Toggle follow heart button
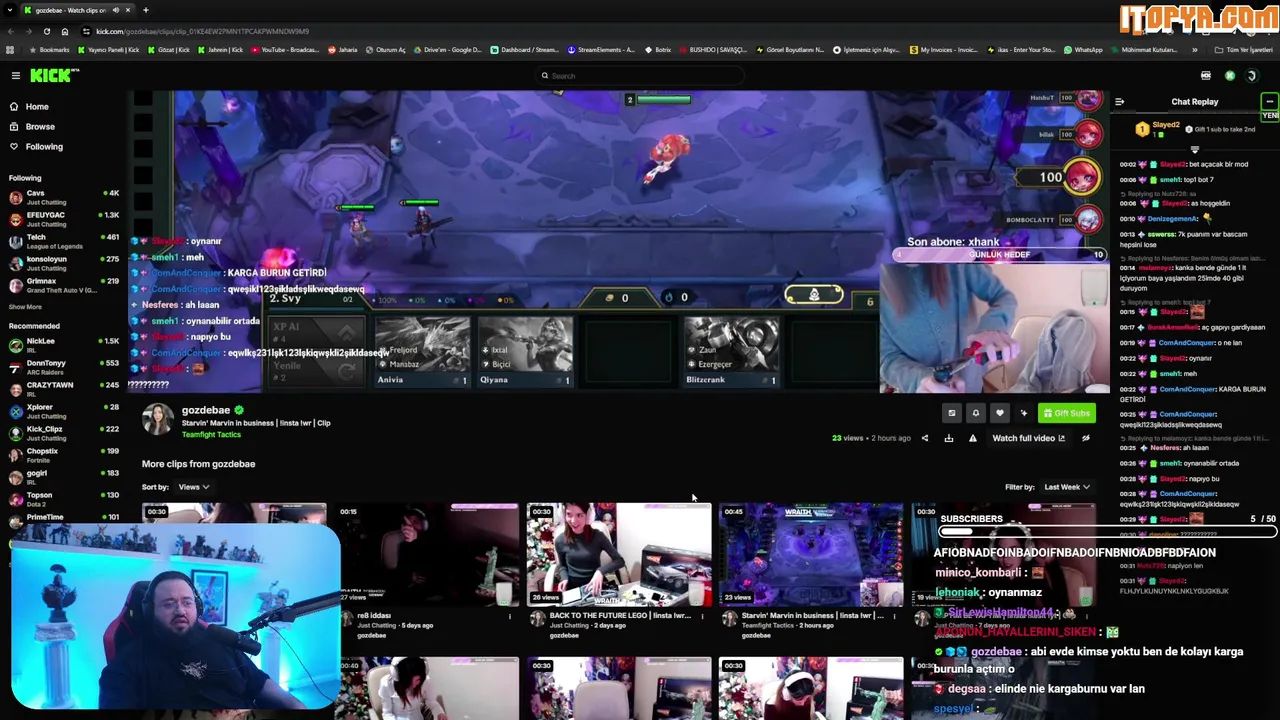1280x720 pixels. pyautogui.click(x=999, y=413)
